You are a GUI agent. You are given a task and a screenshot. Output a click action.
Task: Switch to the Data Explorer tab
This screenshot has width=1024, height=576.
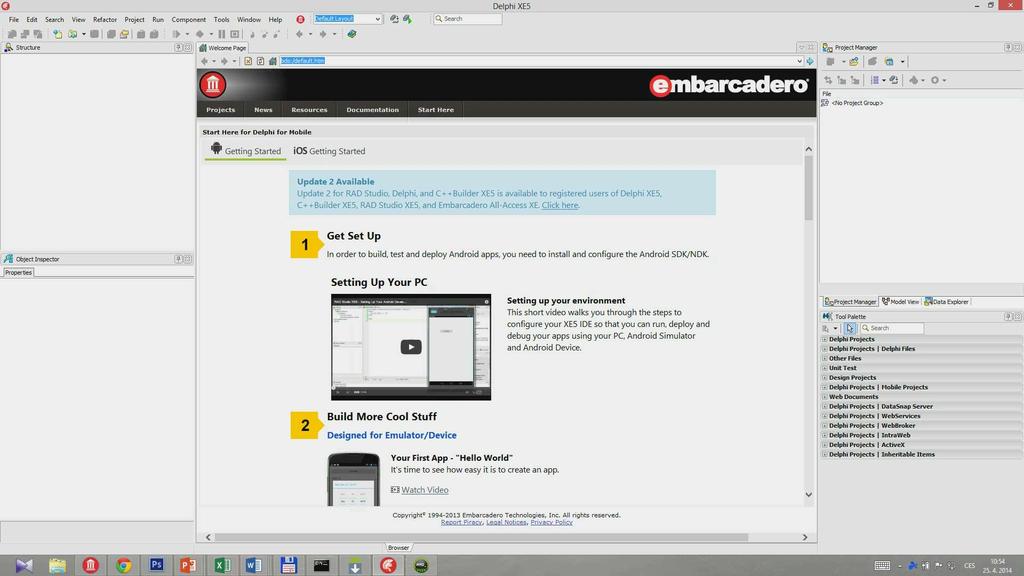tap(947, 302)
